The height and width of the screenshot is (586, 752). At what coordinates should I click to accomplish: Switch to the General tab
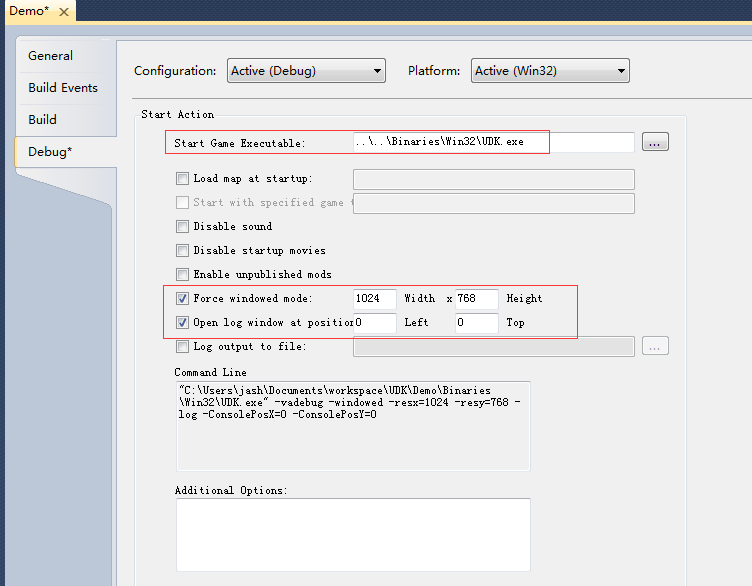(50, 56)
